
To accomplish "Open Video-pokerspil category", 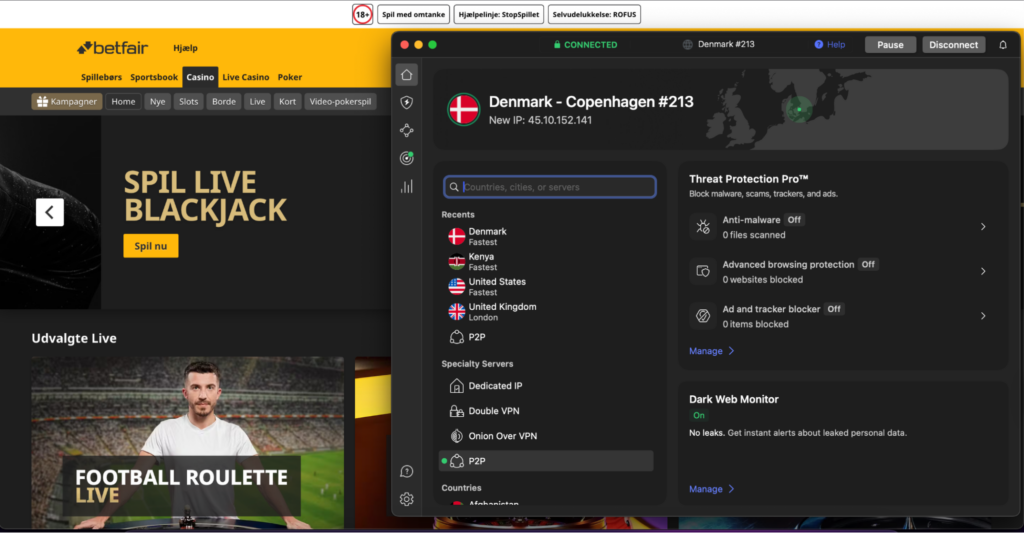I will click(340, 101).
